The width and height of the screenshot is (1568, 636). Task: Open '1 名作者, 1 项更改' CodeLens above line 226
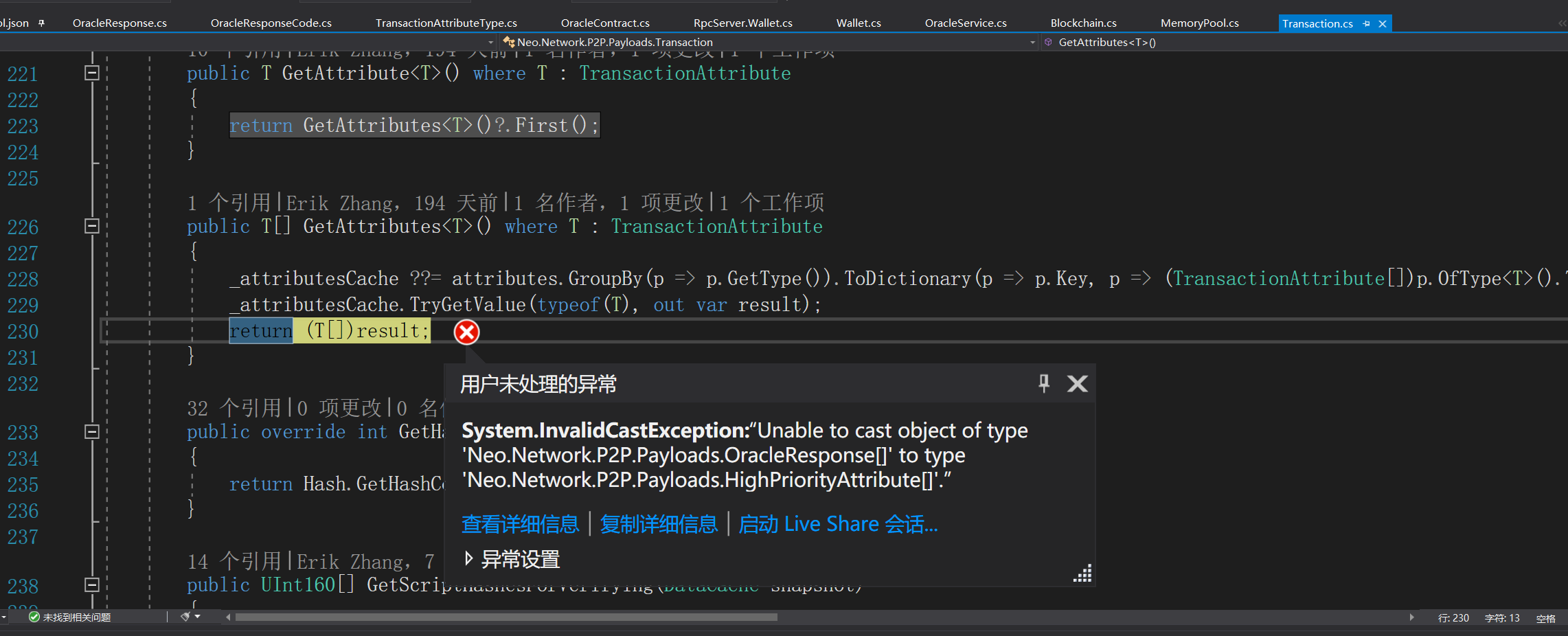coord(609,203)
